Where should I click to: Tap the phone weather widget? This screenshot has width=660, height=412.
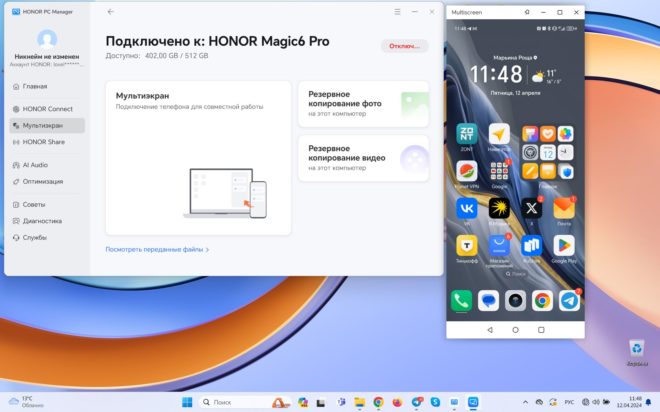tap(546, 77)
